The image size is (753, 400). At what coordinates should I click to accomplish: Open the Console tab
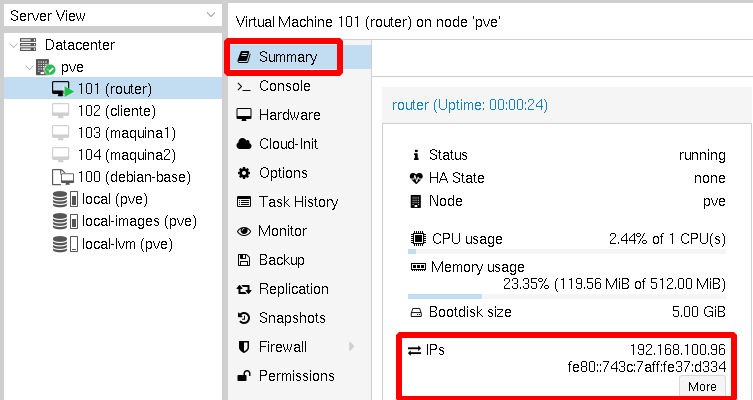[x=284, y=86]
